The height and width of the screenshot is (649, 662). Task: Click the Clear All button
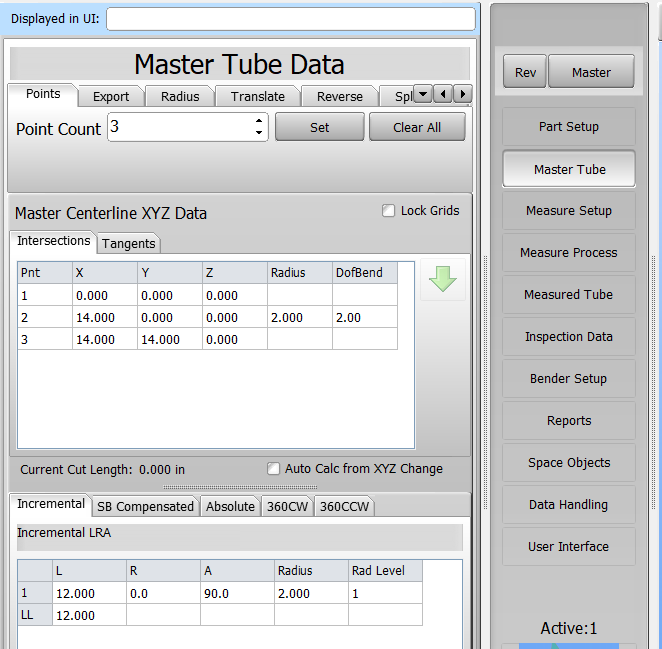tap(417, 127)
